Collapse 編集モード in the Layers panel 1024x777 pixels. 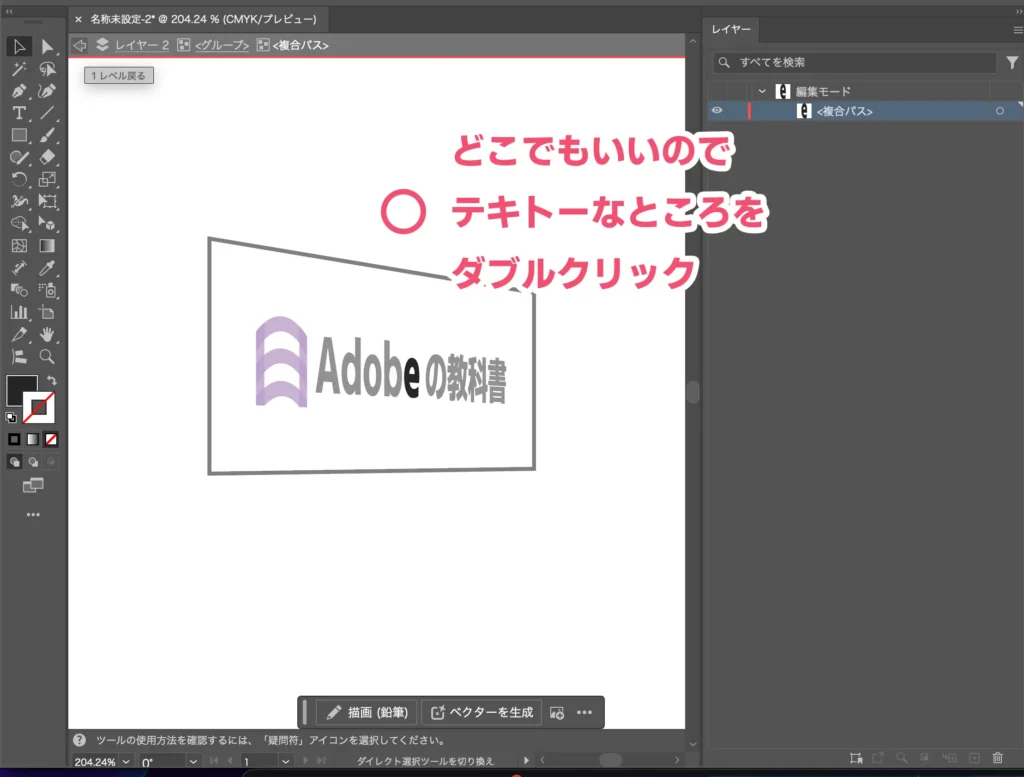pyautogui.click(x=762, y=90)
